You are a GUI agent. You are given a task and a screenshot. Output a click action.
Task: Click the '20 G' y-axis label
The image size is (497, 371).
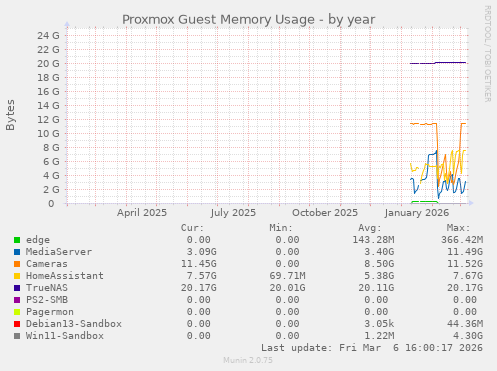tap(48, 63)
